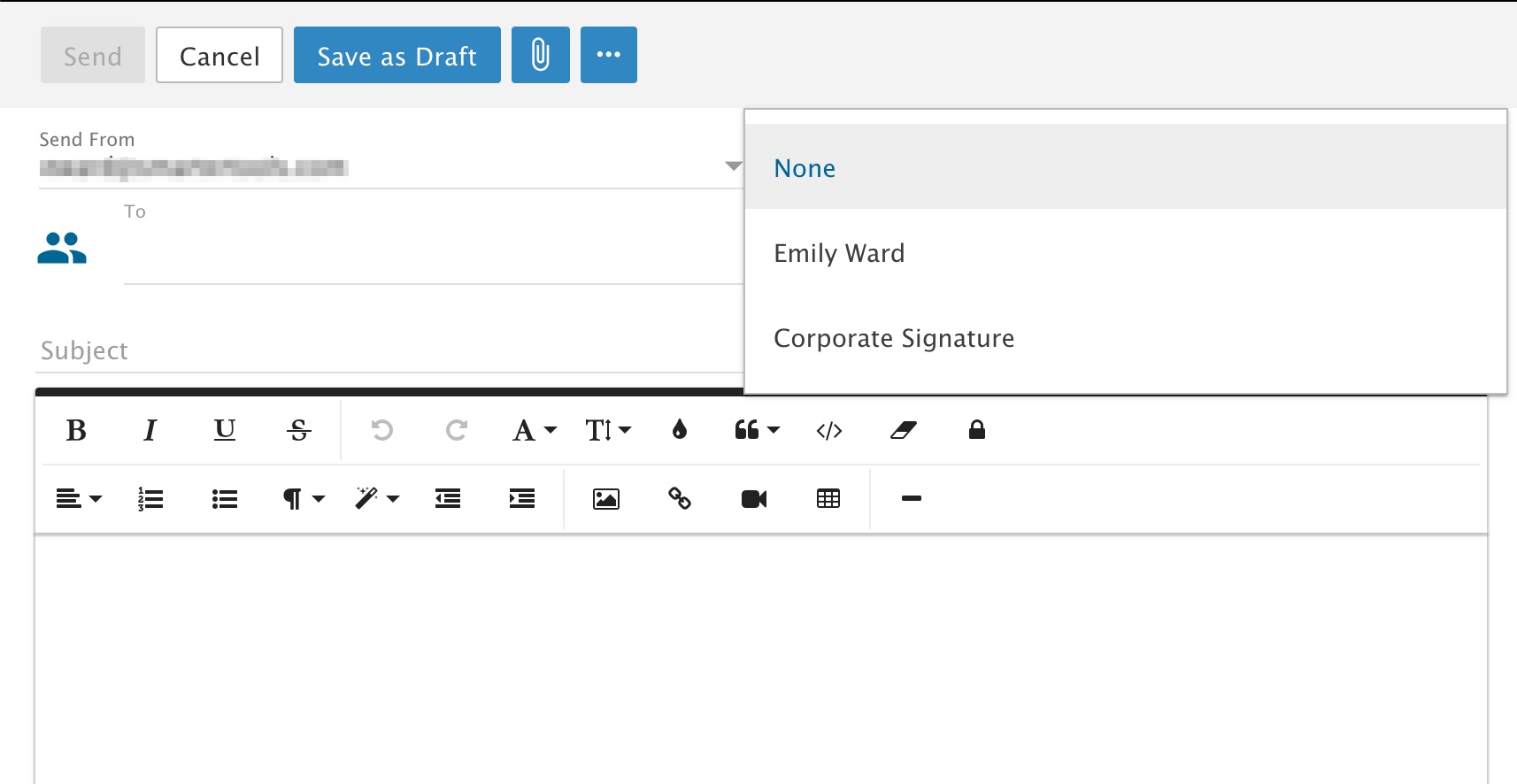
Task: Toggle underline formatting
Action: pos(225,430)
